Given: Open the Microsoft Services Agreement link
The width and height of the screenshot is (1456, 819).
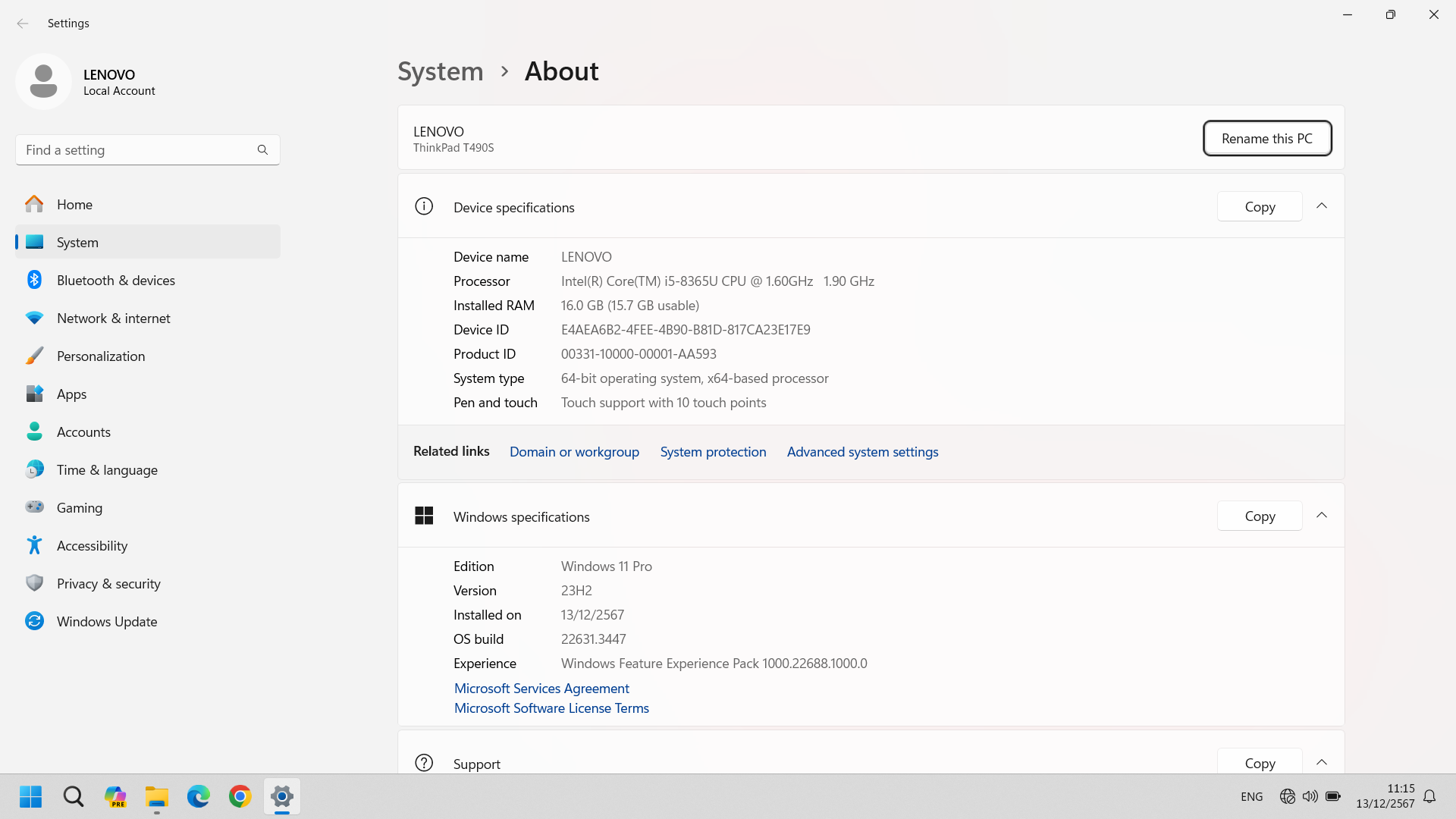Looking at the screenshot, I should (x=541, y=689).
